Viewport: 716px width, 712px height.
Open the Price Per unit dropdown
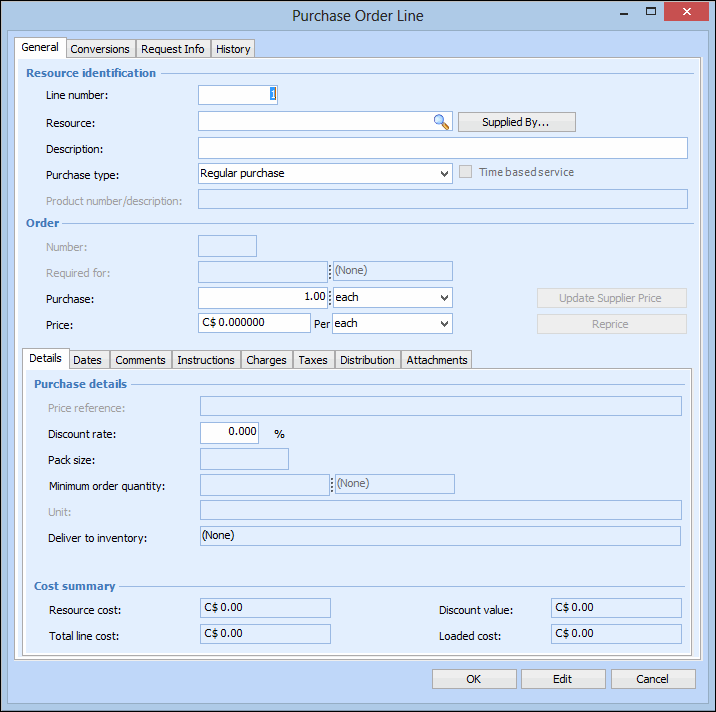coord(444,324)
